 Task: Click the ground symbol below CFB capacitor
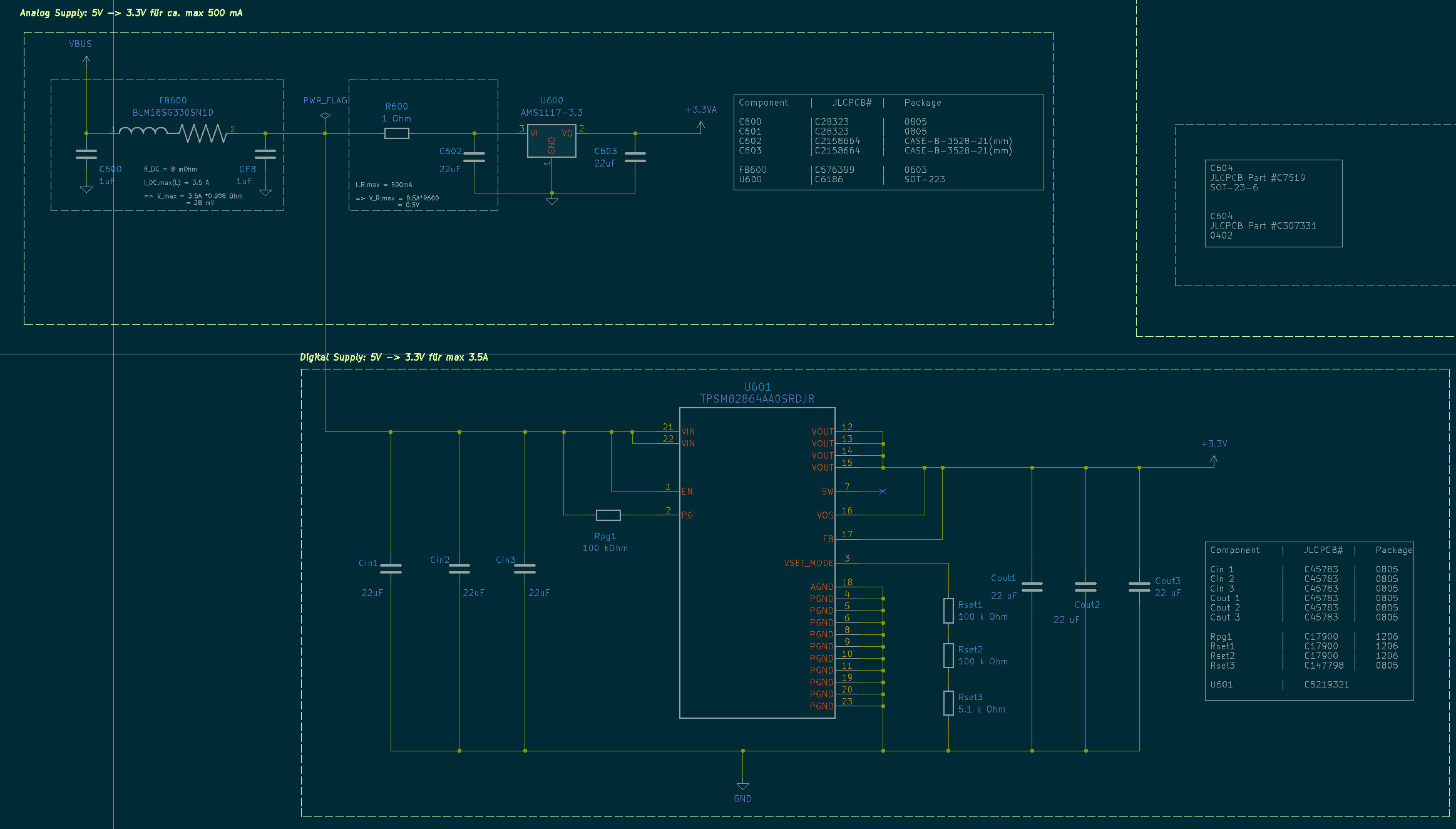[x=265, y=193]
